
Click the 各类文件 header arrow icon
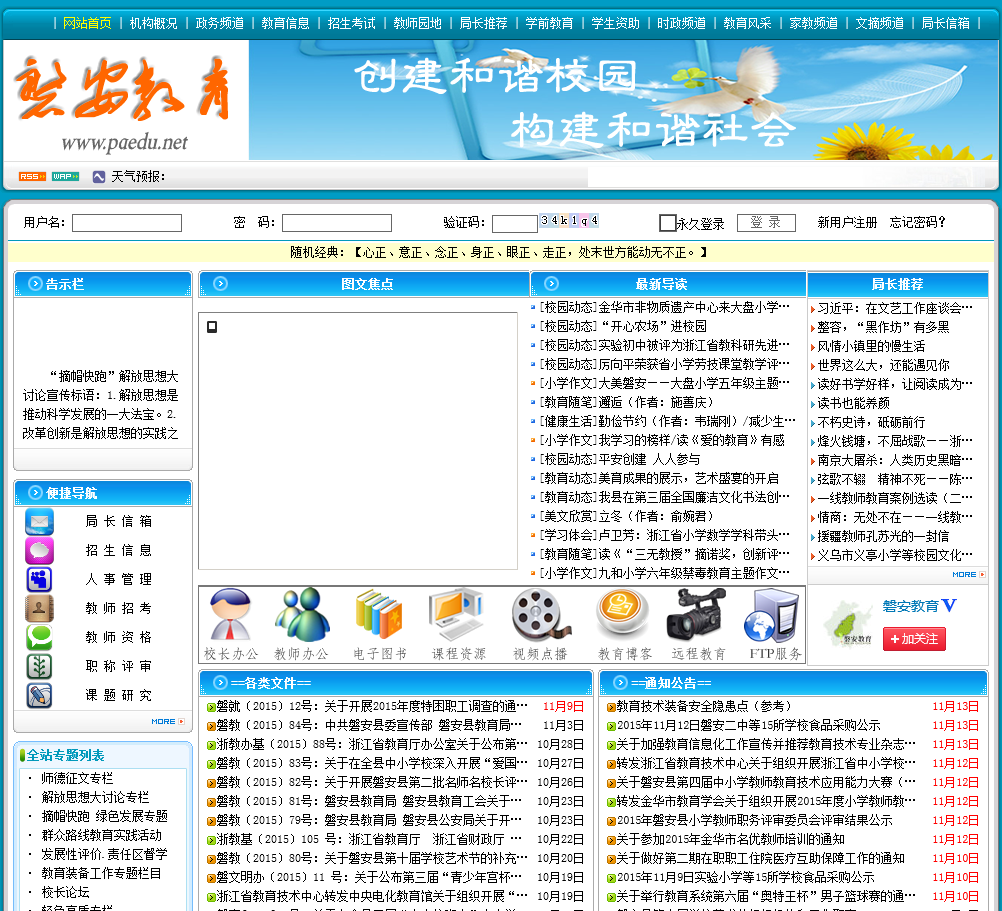tap(220, 683)
